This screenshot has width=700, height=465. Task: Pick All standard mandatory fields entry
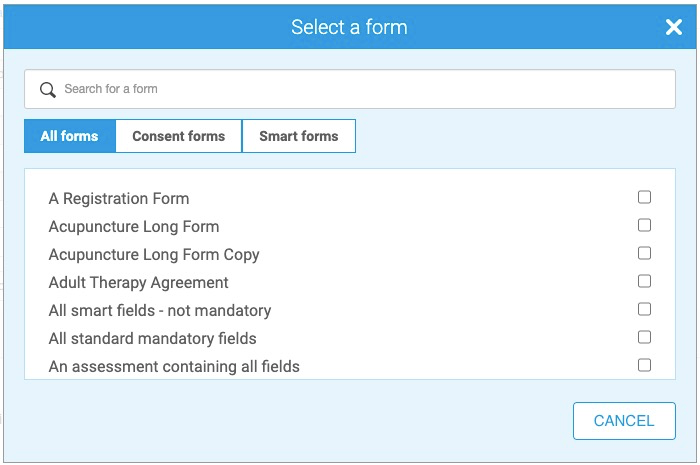point(153,339)
